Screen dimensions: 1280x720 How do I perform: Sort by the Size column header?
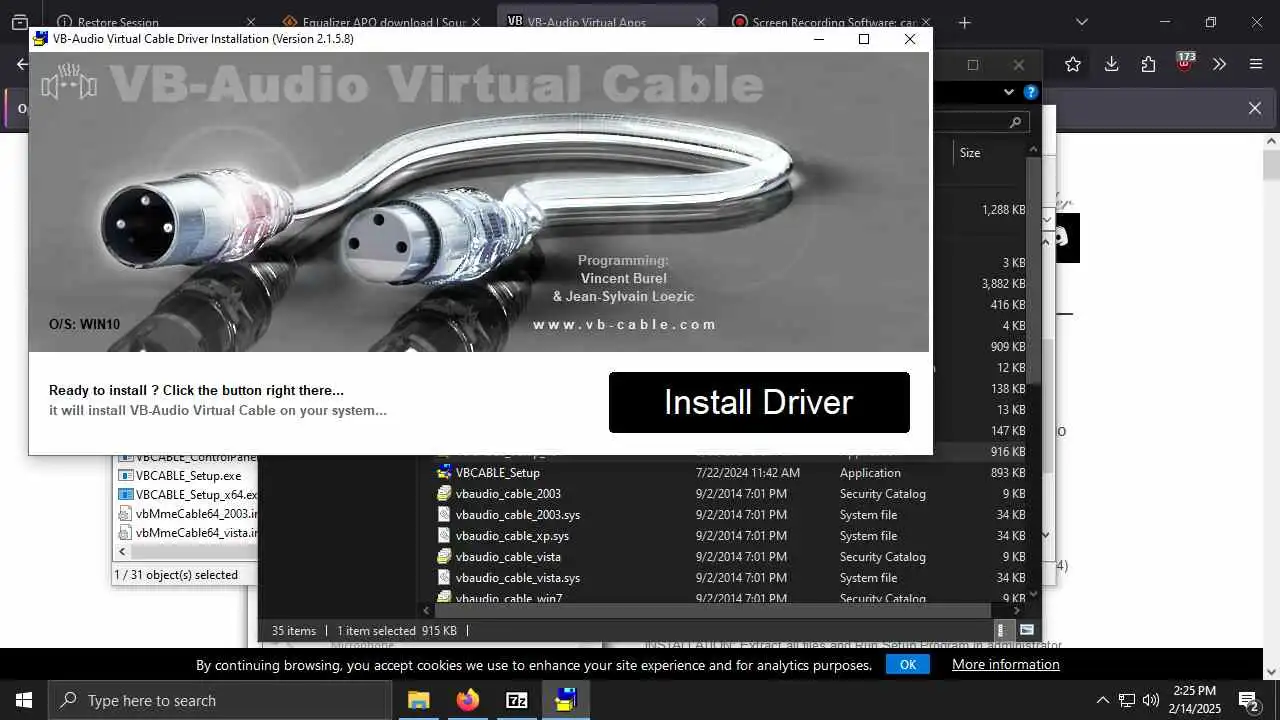[970, 153]
